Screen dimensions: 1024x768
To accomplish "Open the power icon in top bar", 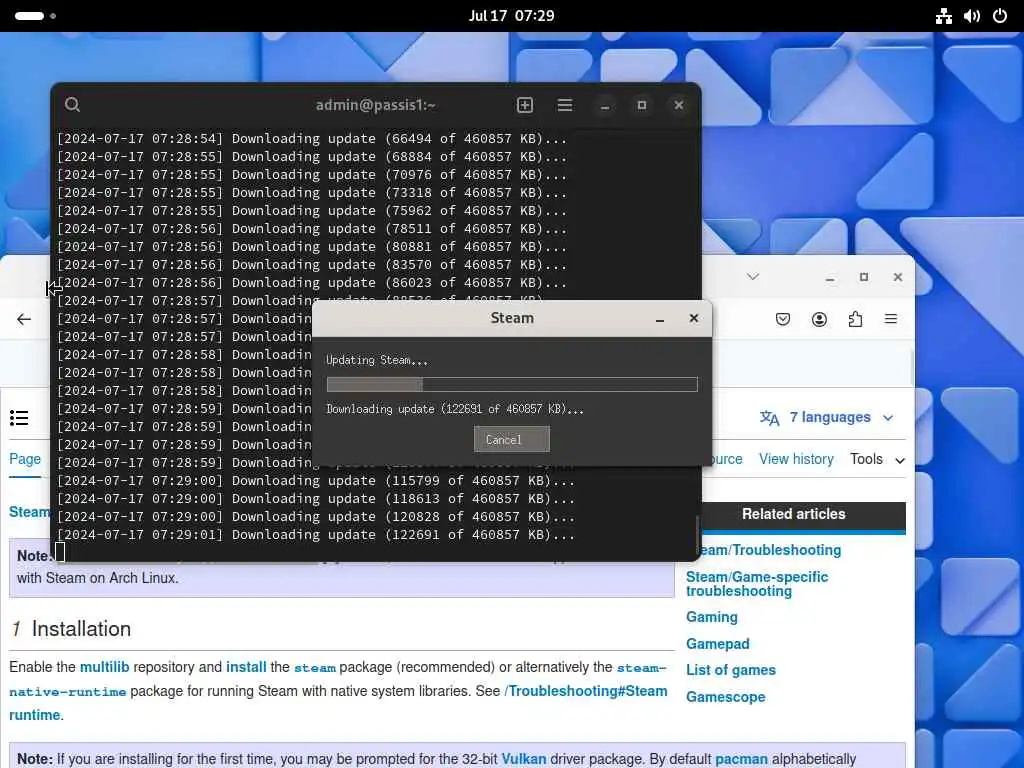I will [x=1000, y=16].
